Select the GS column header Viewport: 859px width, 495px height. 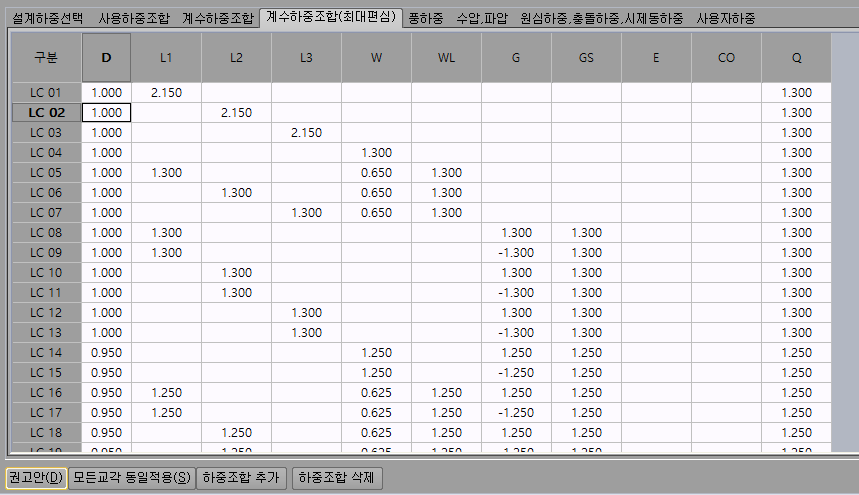(586, 57)
